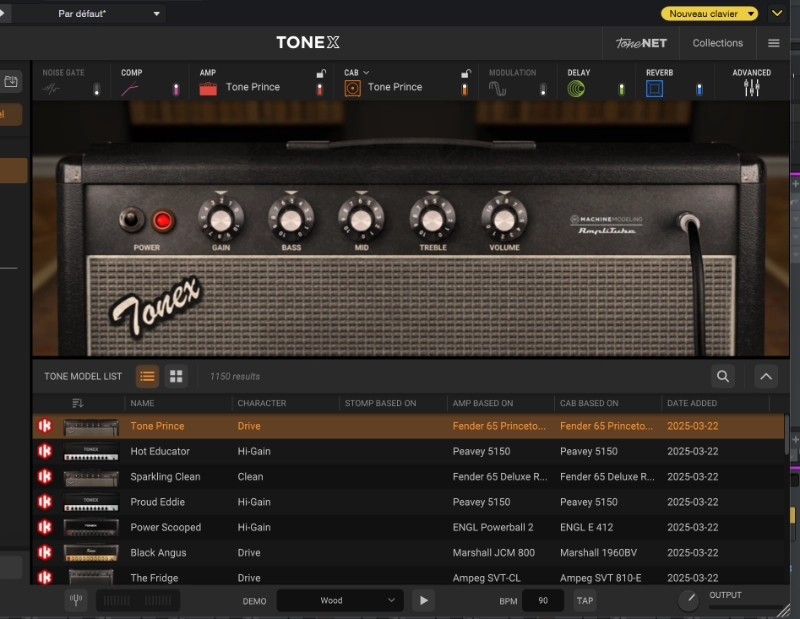
Task: Select the Proud Eddie tone model
Action: (x=408, y=502)
